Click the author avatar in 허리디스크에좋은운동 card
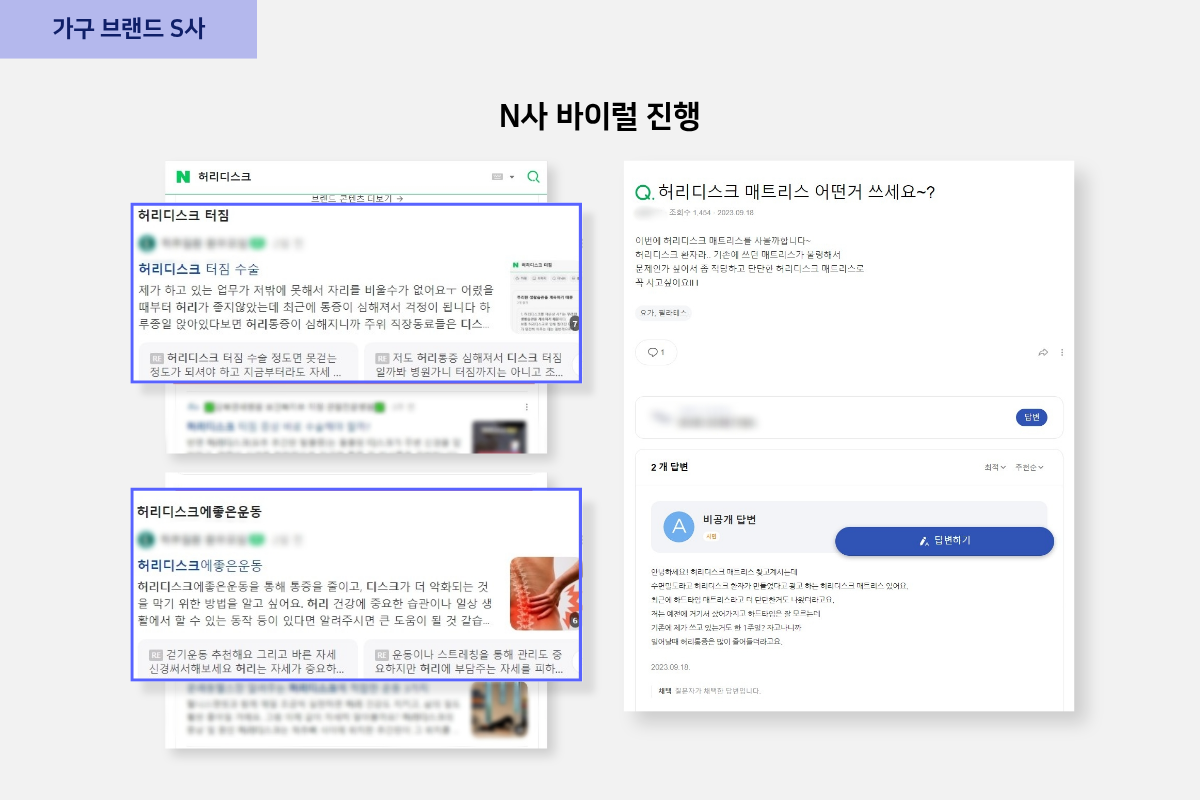The image size is (1200, 800). click(x=146, y=539)
